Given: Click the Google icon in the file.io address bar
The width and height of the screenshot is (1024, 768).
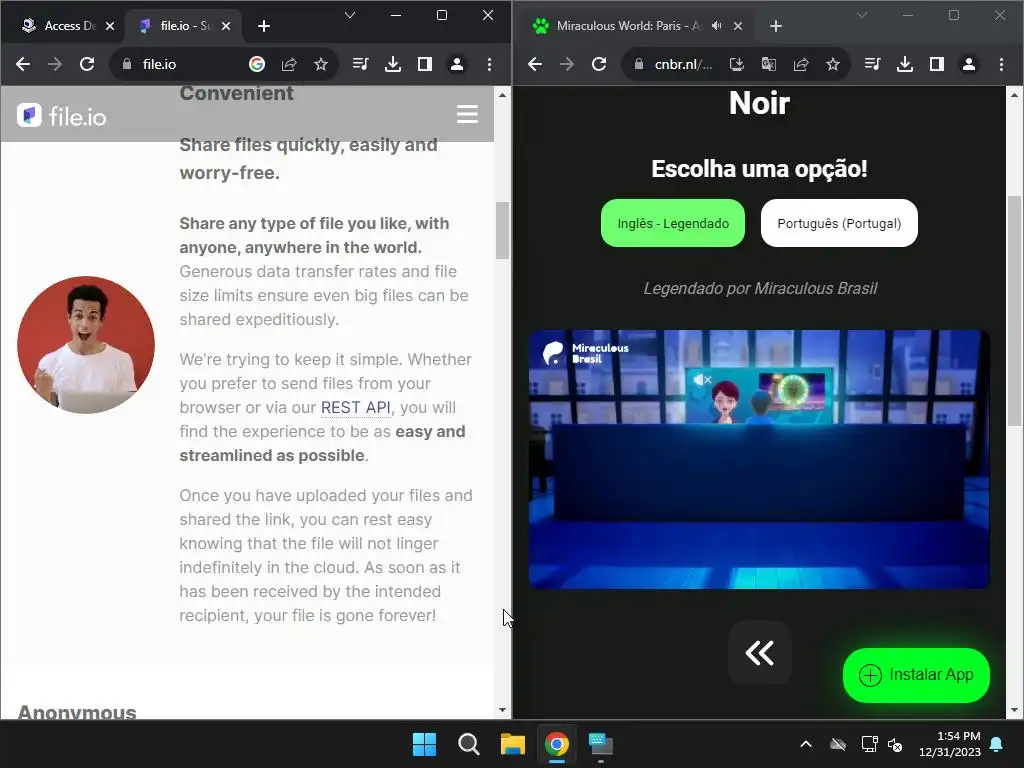Looking at the screenshot, I should [257, 64].
